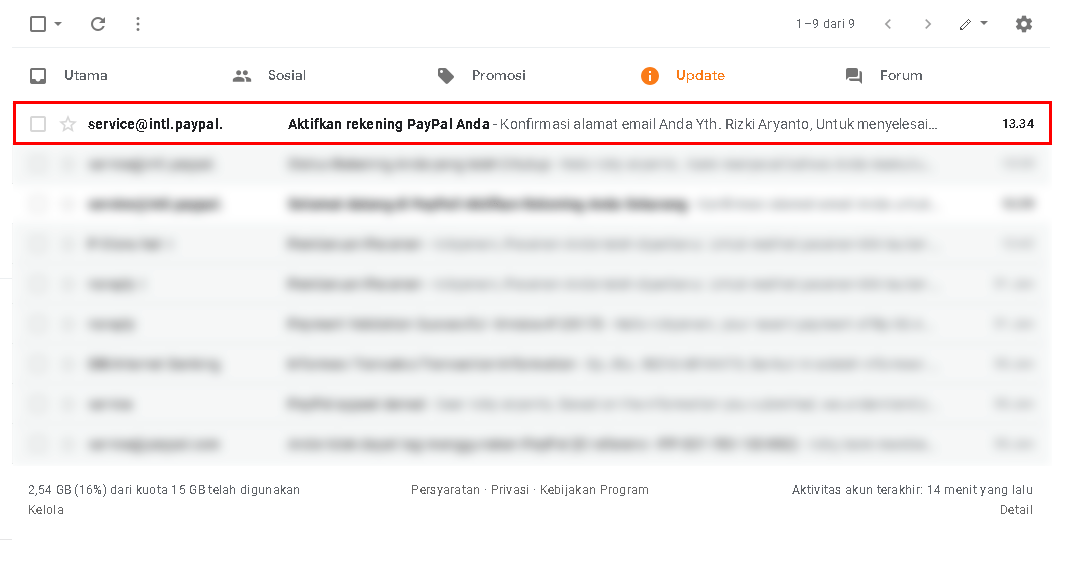Open the subject Aktifkan rekening PayPal Anda

389,124
